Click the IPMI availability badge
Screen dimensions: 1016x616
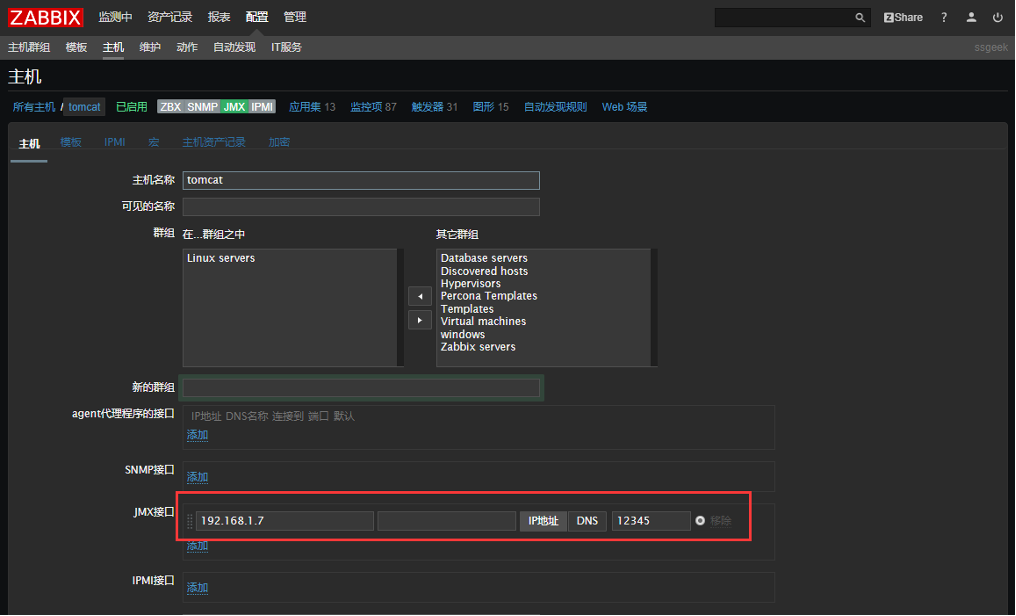point(262,107)
